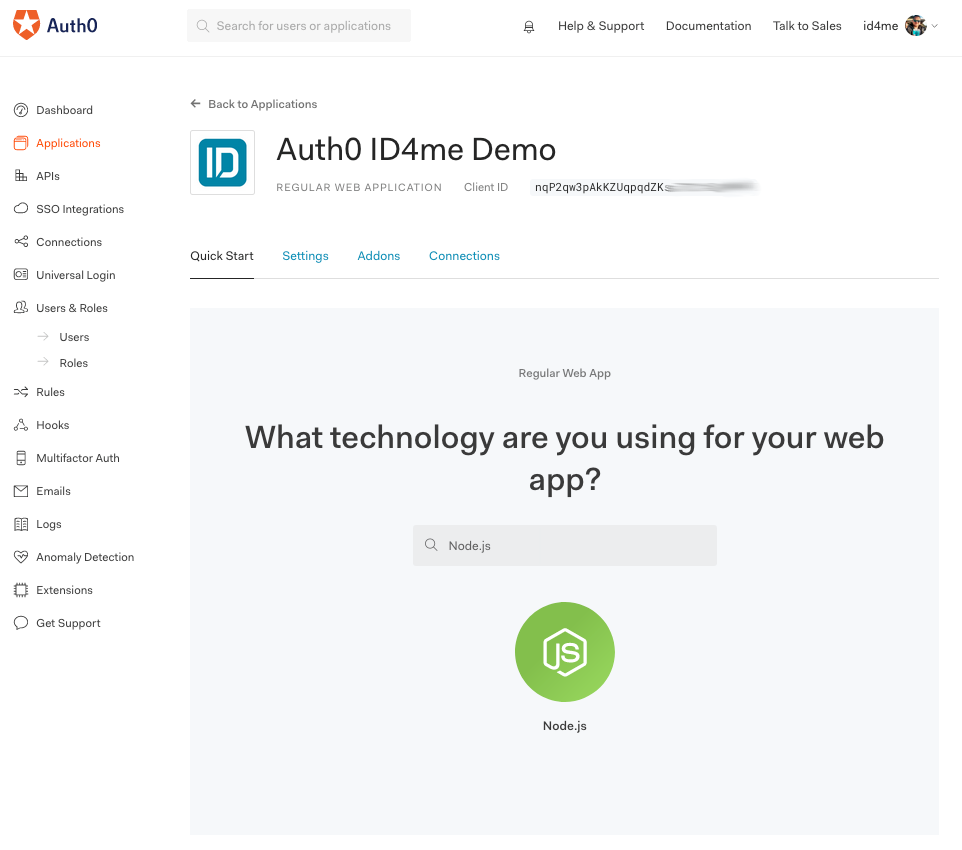Open the application Connections tab

[464, 256]
